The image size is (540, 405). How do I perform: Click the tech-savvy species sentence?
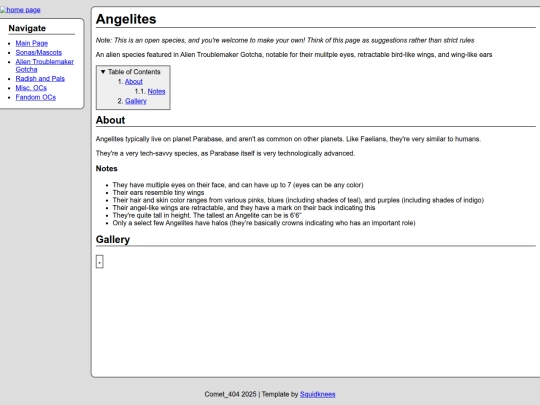(225, 153)
